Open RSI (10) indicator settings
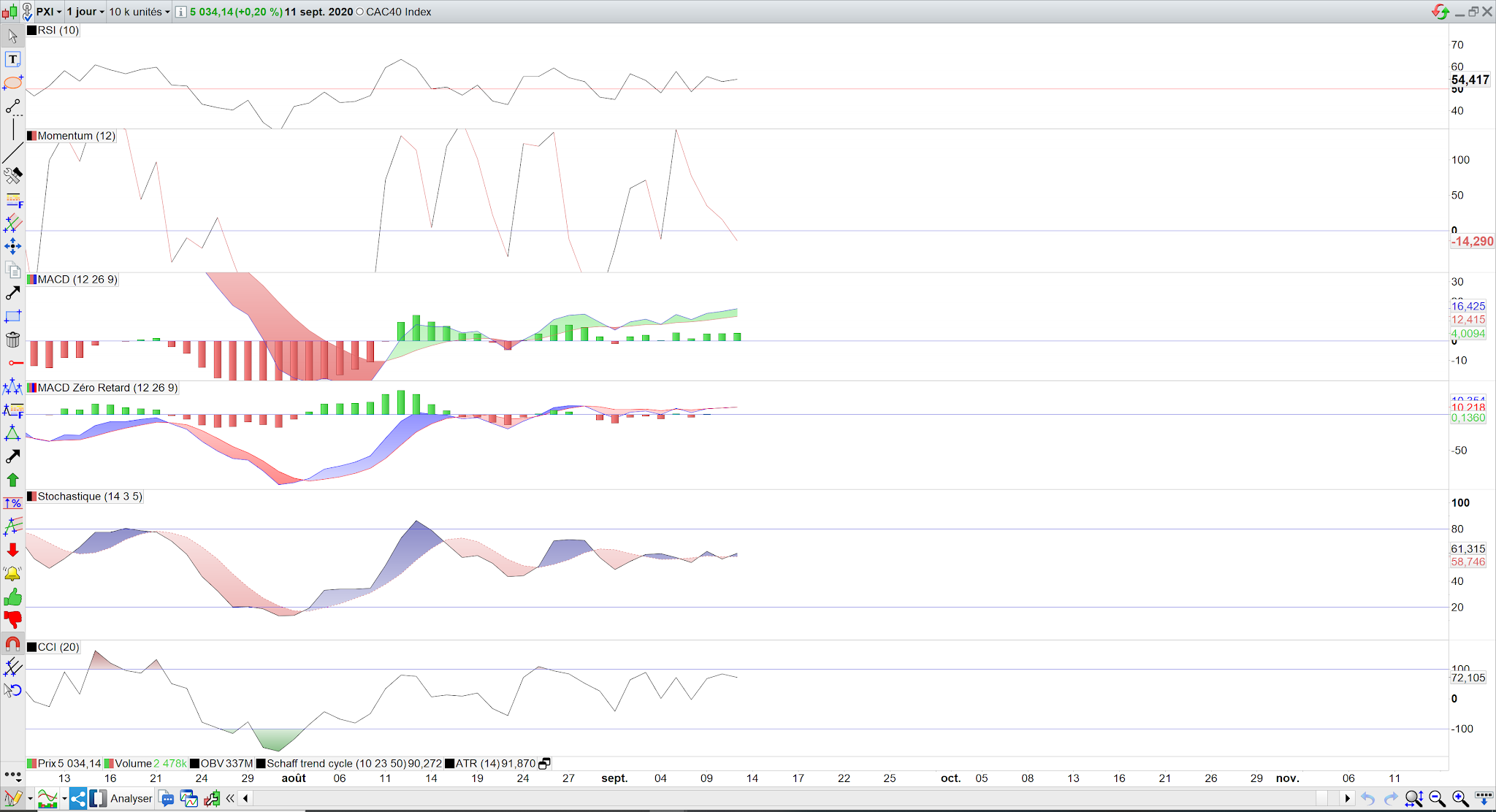 pyautogui.click(x=53, y=30)
